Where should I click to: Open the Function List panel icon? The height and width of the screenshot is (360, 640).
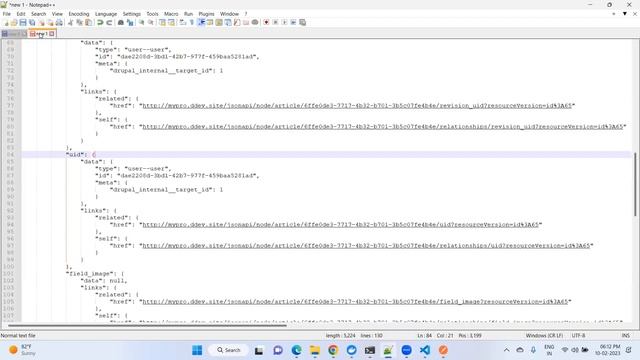(237, 22)
